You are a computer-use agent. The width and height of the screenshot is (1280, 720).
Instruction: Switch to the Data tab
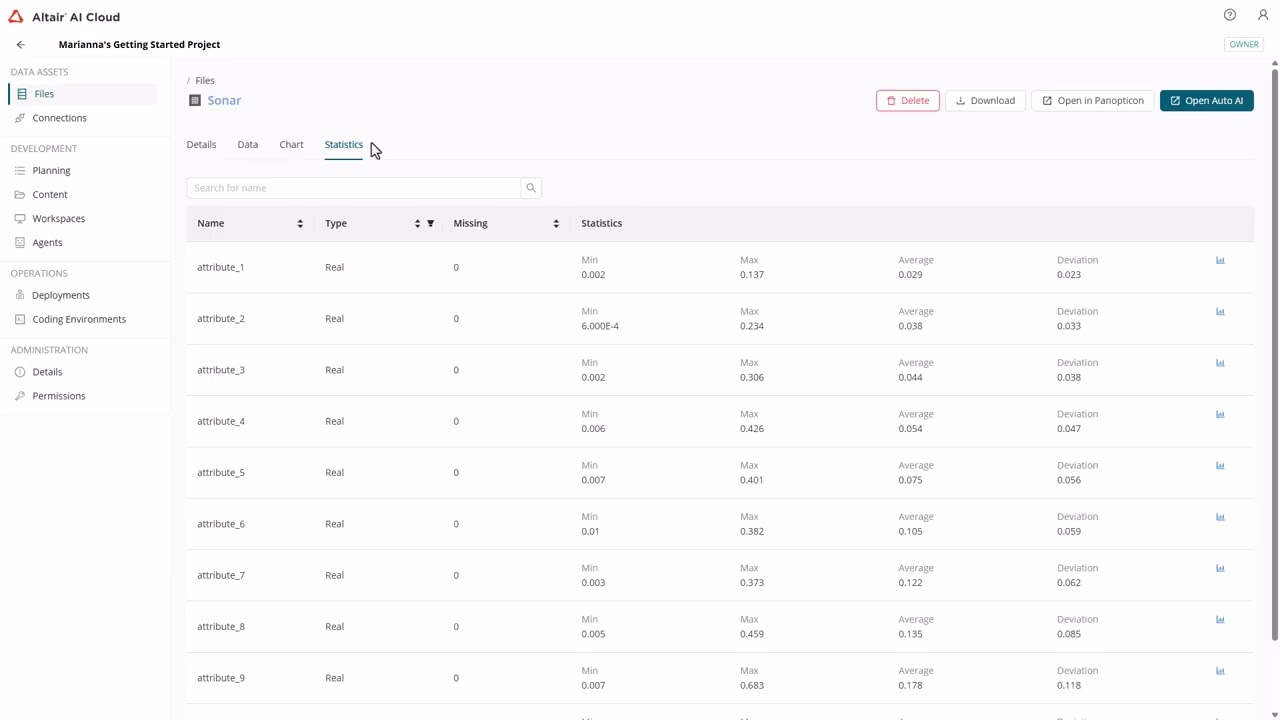click(x=247, y=144)
